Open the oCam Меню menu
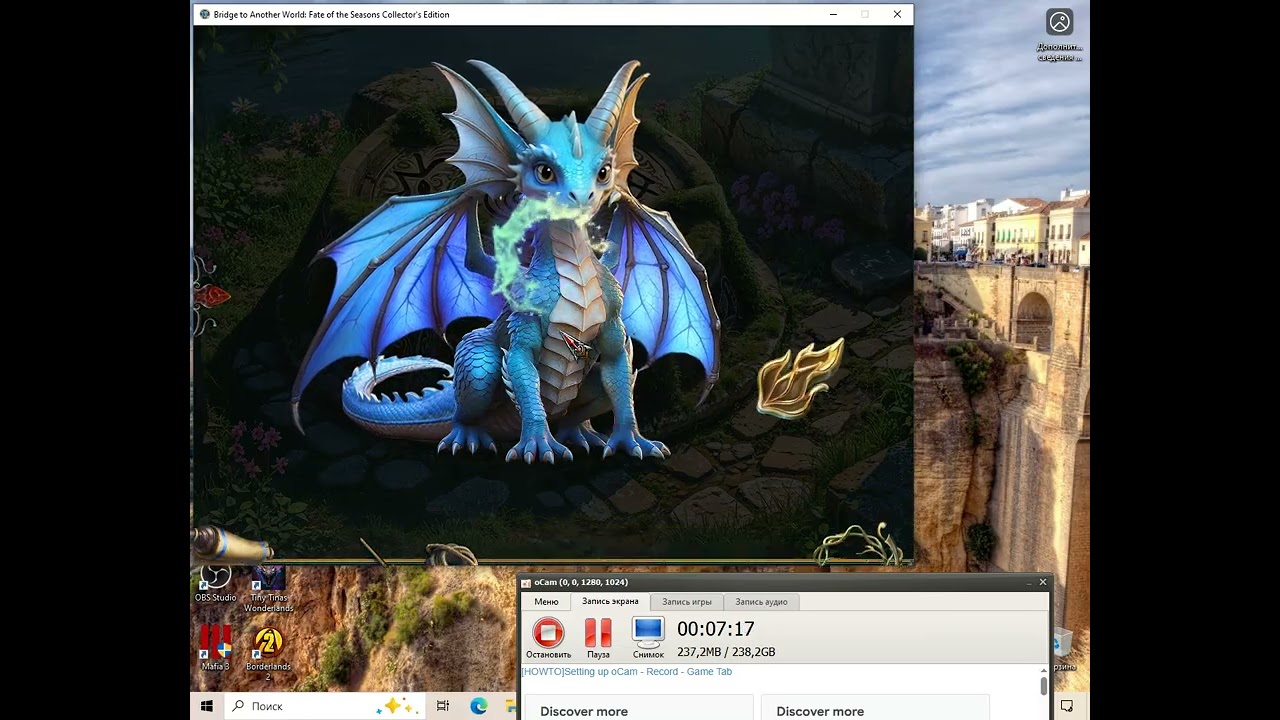Viewport: 1280px width, 720px height. [546, 602]
